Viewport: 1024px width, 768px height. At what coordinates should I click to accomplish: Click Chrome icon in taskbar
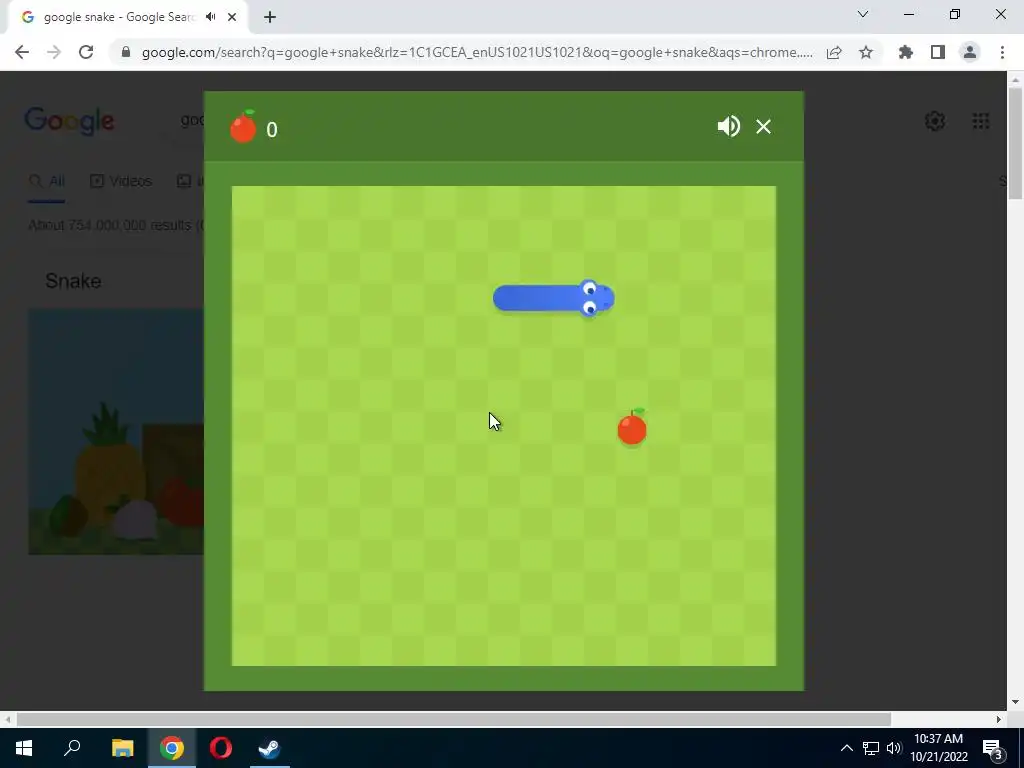172,748
